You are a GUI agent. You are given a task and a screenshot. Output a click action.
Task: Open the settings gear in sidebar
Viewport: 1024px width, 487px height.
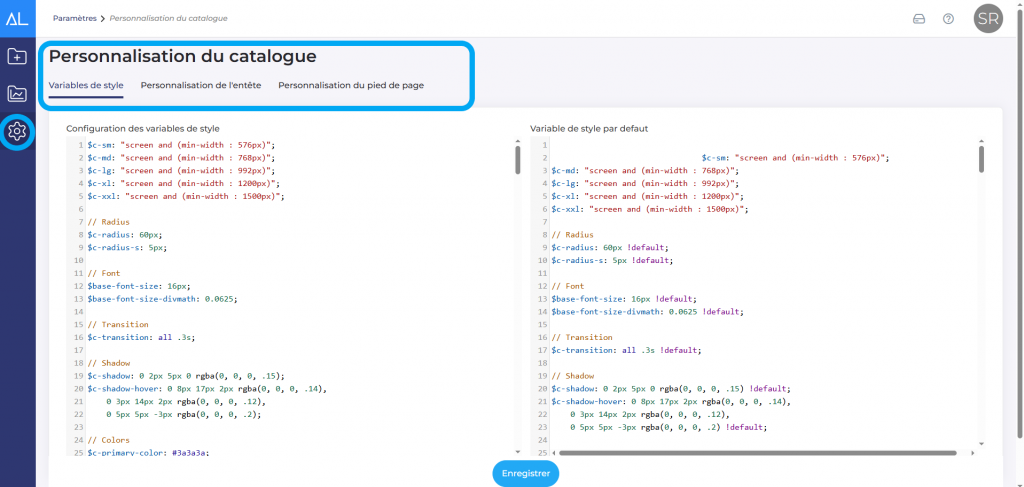pos(17,131)
